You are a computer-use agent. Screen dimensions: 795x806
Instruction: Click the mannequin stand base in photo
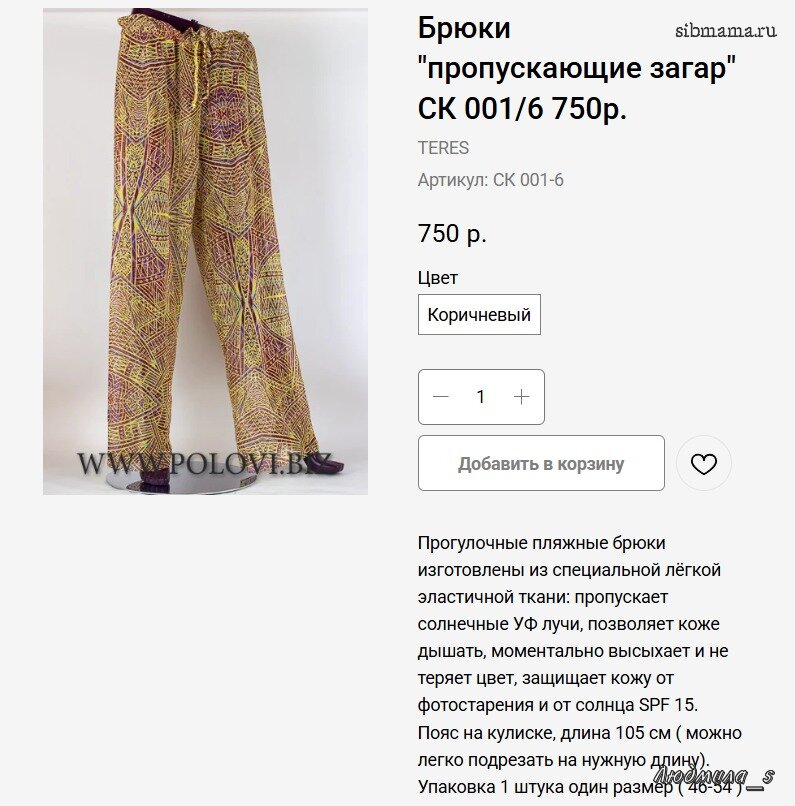pos(182,483)
